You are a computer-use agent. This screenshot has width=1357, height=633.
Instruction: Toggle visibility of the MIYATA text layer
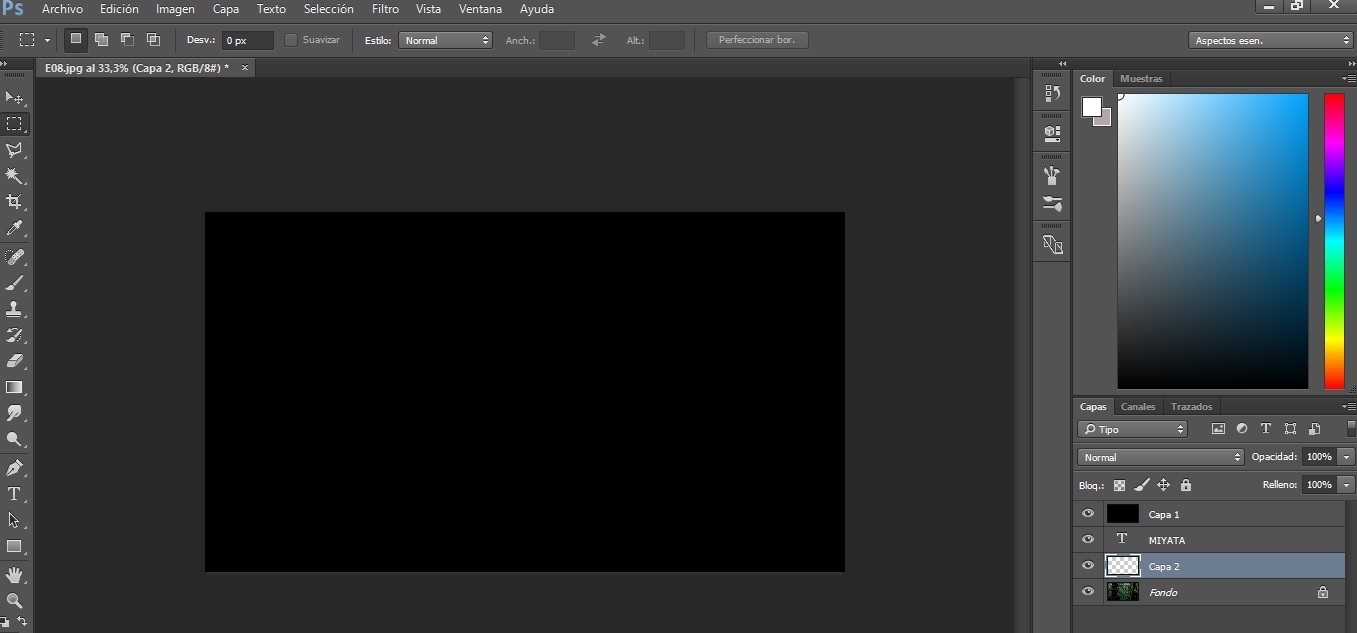pos(1088,540)
